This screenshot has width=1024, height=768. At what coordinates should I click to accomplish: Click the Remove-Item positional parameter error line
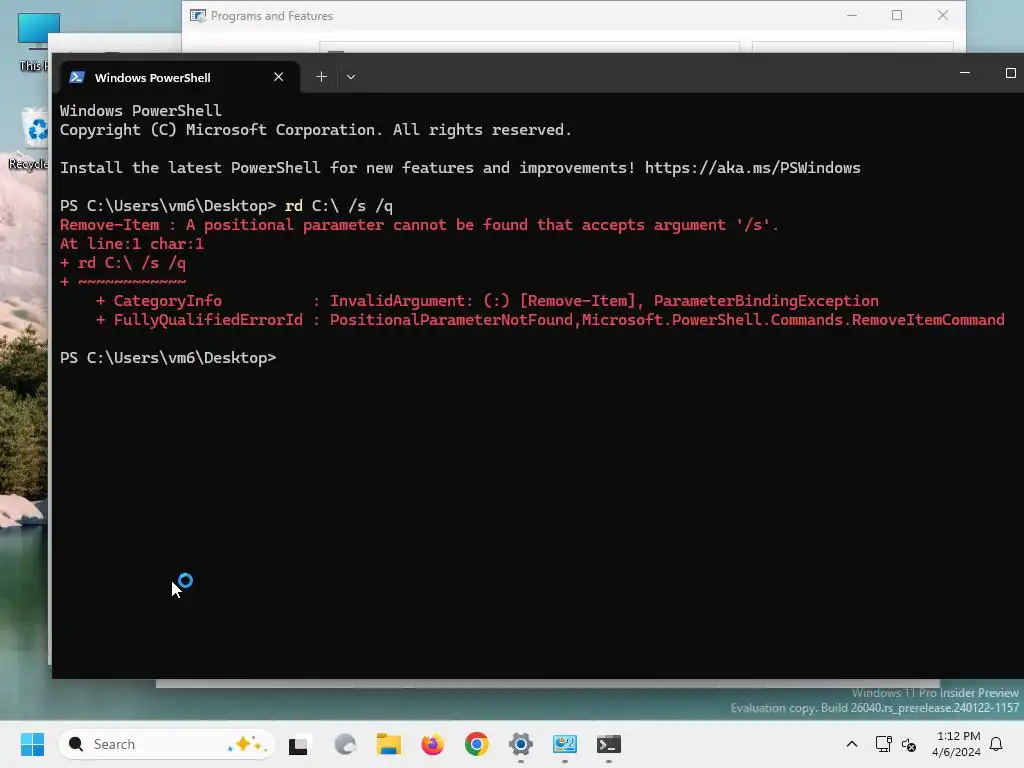[419, 225]
